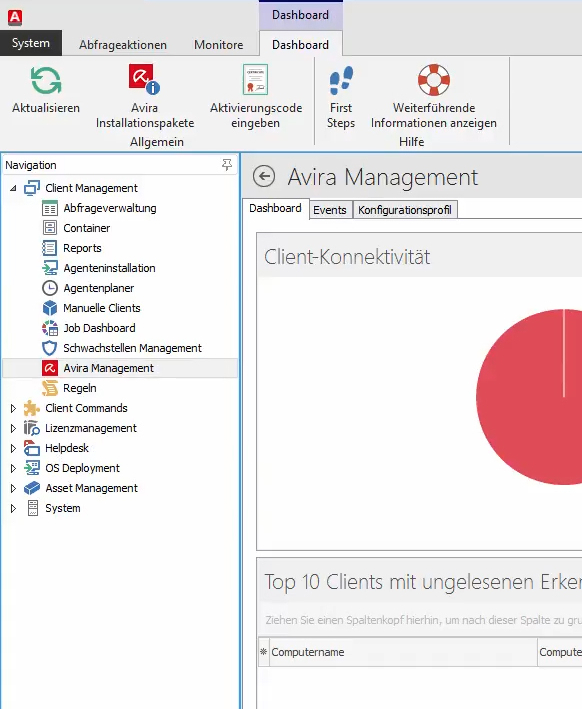The image size is (582, 709).
Task: Open Job Dashboard in the navigation tree
Action: point(99,328)
